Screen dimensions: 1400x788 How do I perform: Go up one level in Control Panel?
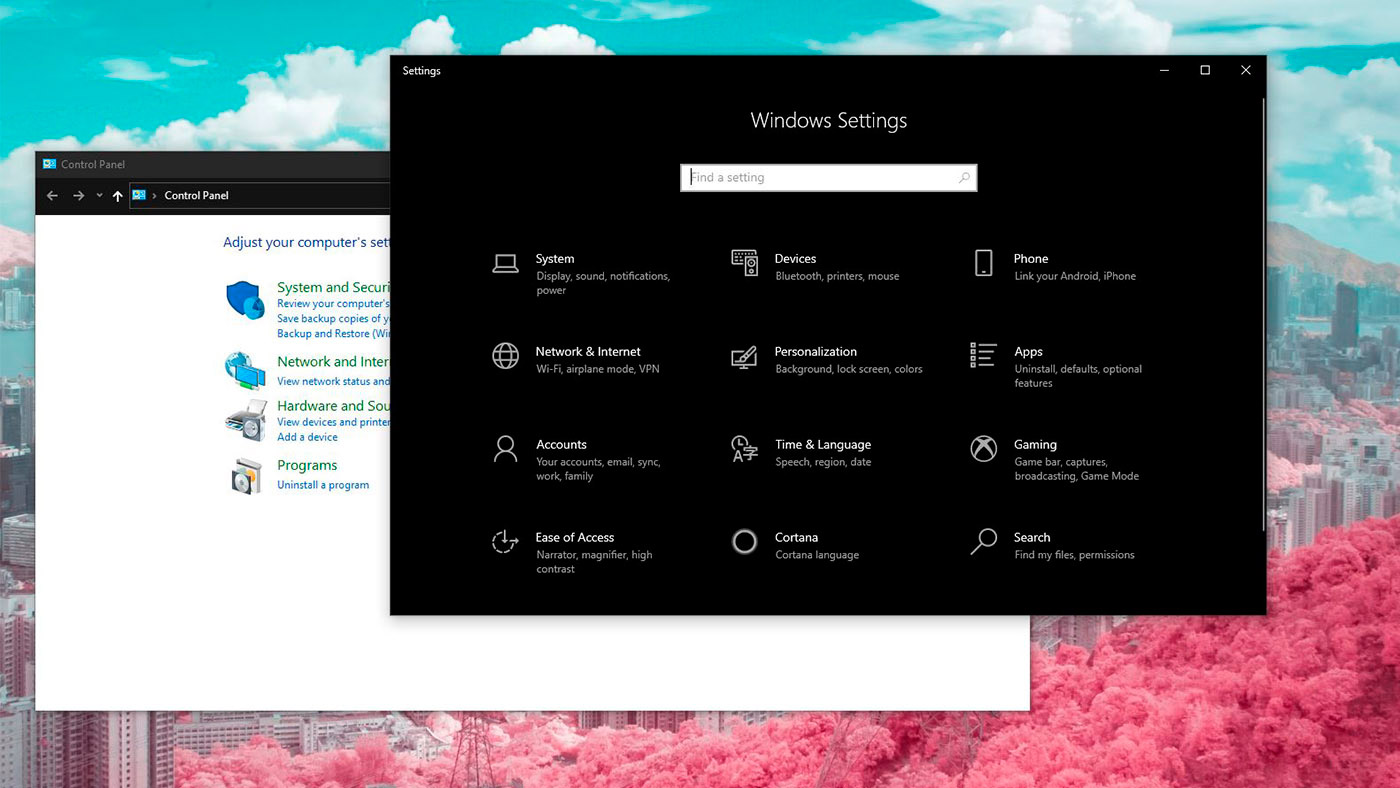click(117, 196)
